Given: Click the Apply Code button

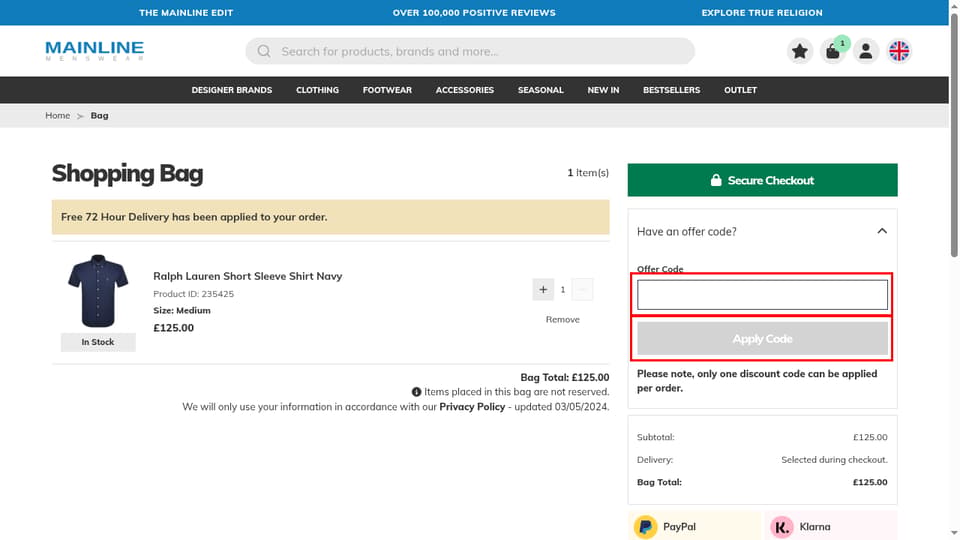Looking at the screenshot, I should [762, 339].
